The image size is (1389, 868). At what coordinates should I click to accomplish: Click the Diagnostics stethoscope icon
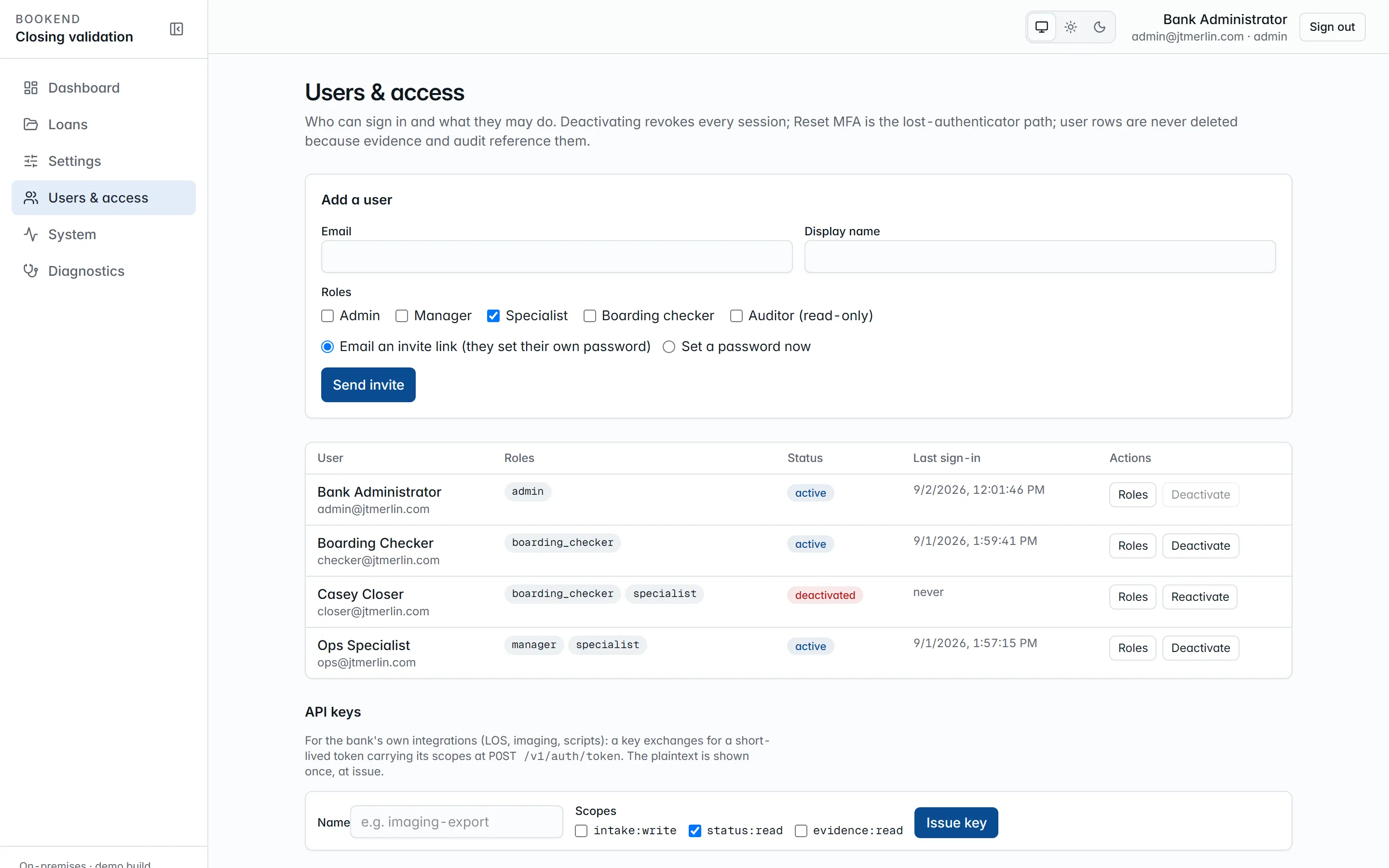pos(31,271)
